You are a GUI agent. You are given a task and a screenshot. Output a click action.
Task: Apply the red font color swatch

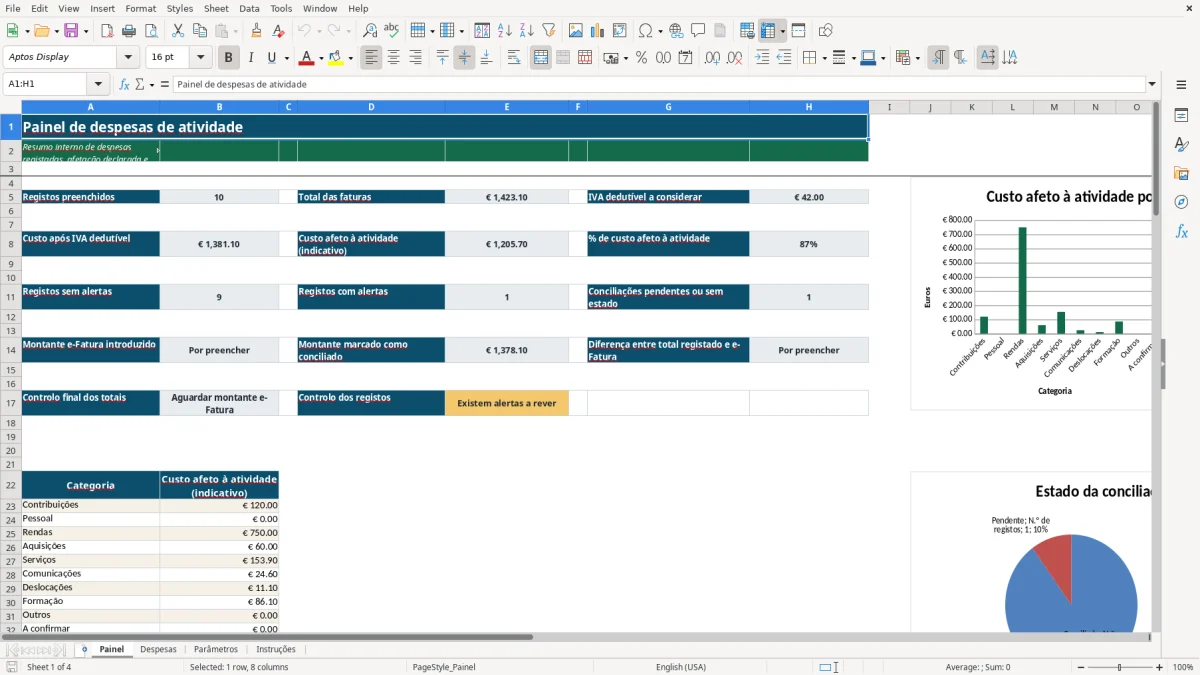pyautogui.click(x=306, y=58)
